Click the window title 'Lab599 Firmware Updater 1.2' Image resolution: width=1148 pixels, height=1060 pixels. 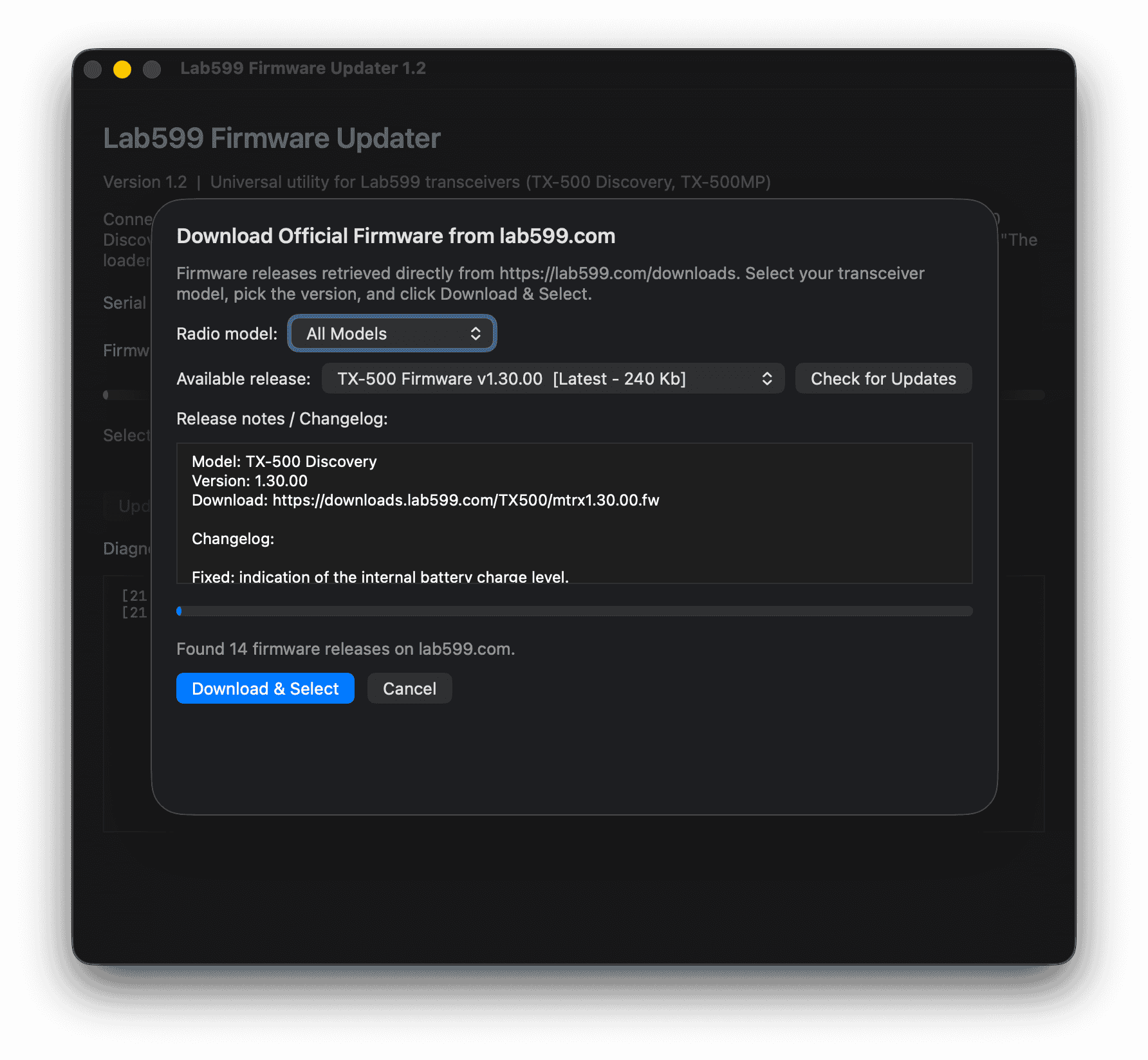(x=303, y=68)
